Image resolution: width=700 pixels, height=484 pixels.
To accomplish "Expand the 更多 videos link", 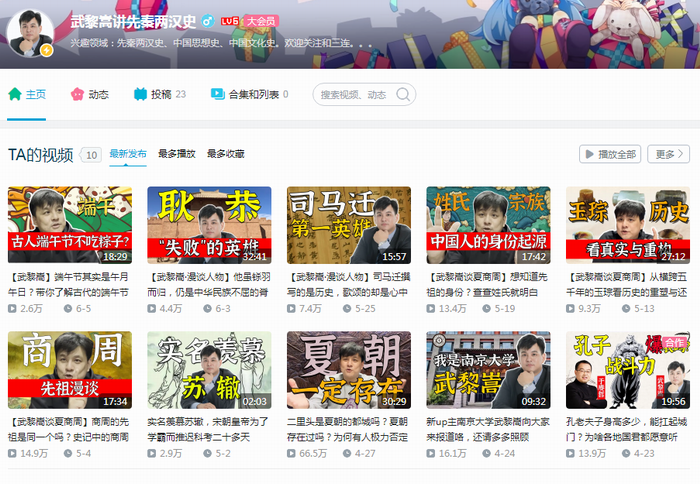I will tap(667, 154).
